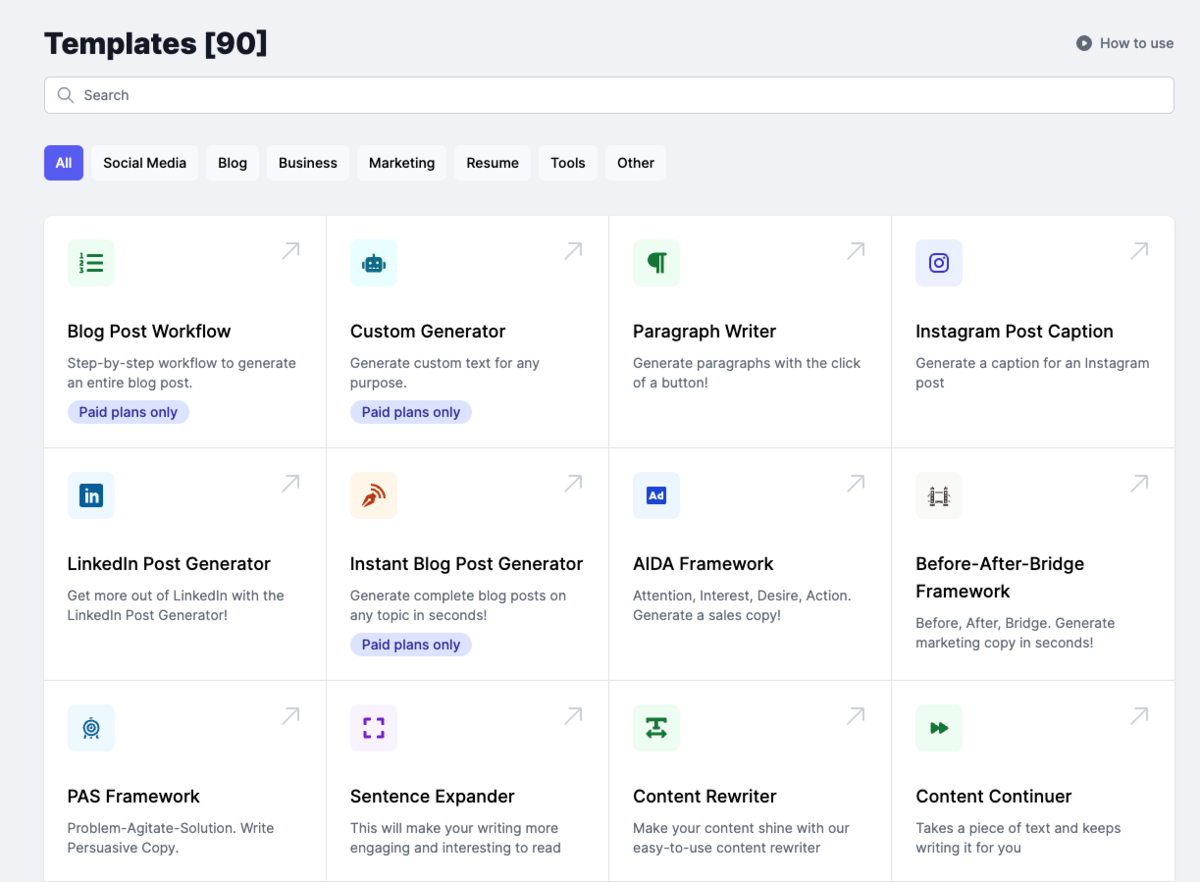
Task: Click the Blog Post Workflow list icon
Action: (91, 263)
